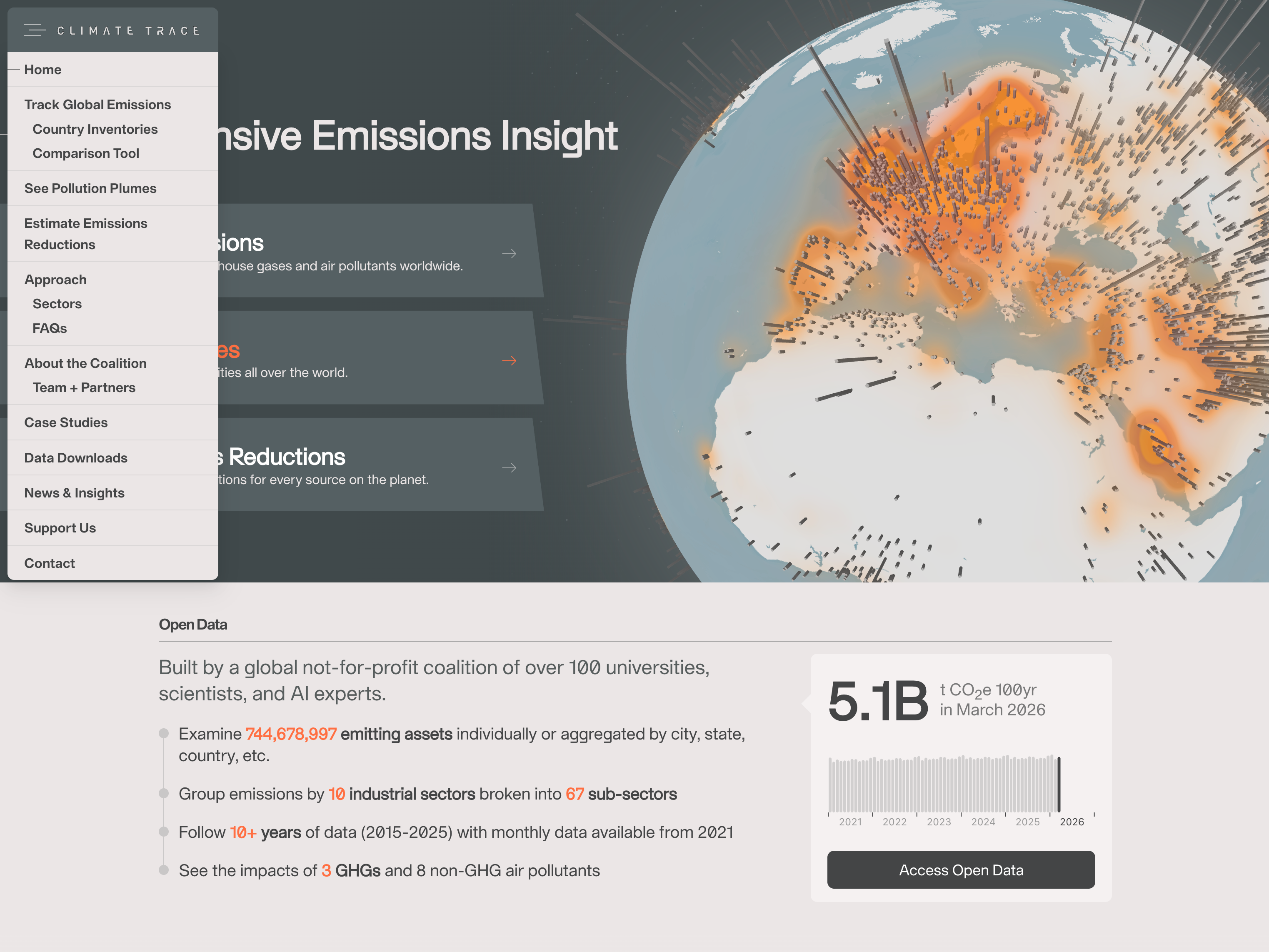The height and width of the screenshot is (952, 1269).
Task: Click the arrow on the Reductions card
Action: click(x=509, y=468)
